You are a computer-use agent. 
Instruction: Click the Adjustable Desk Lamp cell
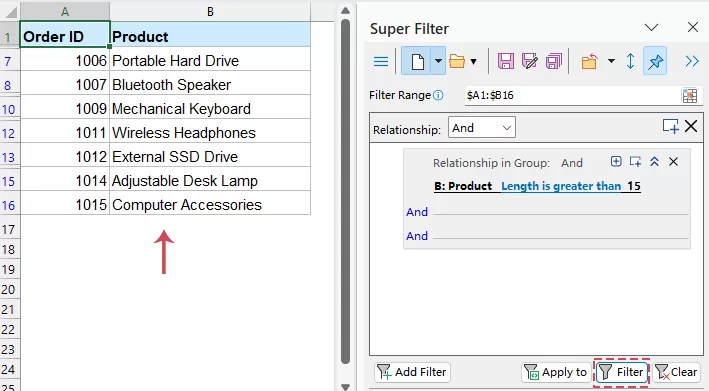coord(210,180)
